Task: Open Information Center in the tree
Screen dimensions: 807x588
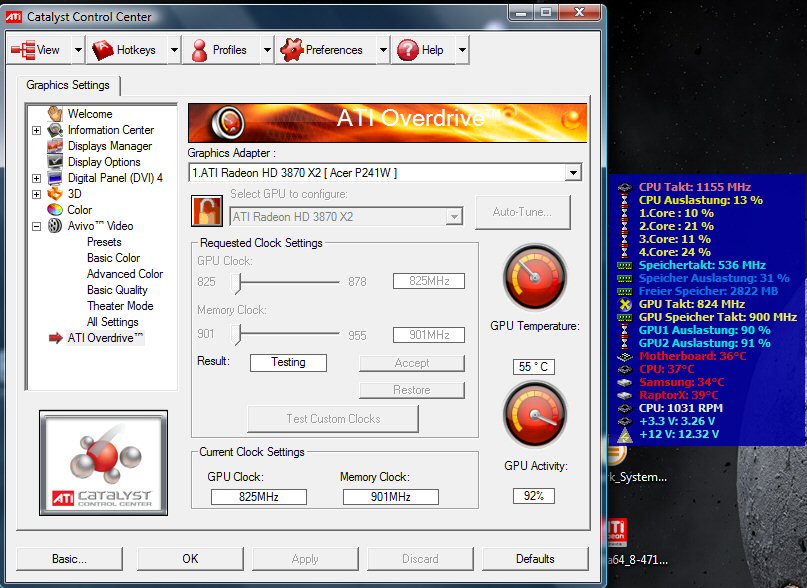Action: pos(111,130)
